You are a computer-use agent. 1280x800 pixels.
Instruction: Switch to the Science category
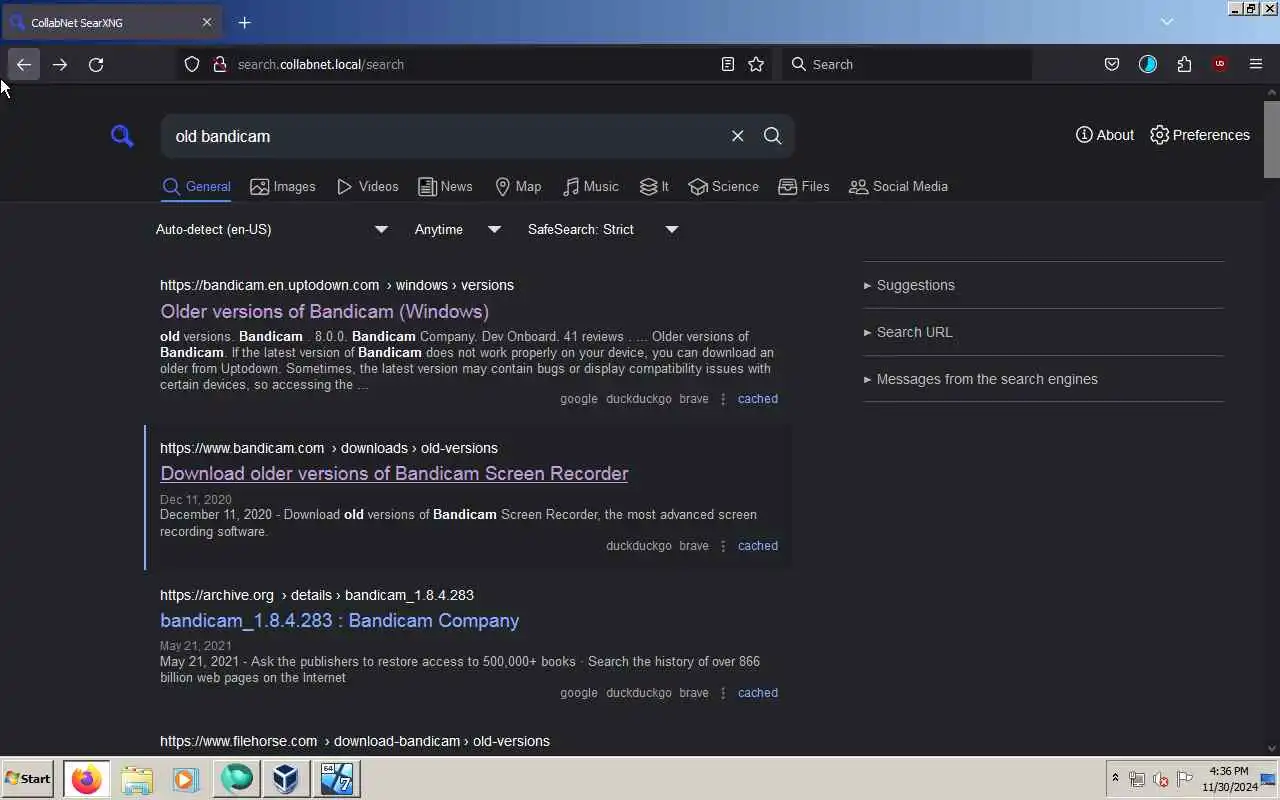pos(723,186)
